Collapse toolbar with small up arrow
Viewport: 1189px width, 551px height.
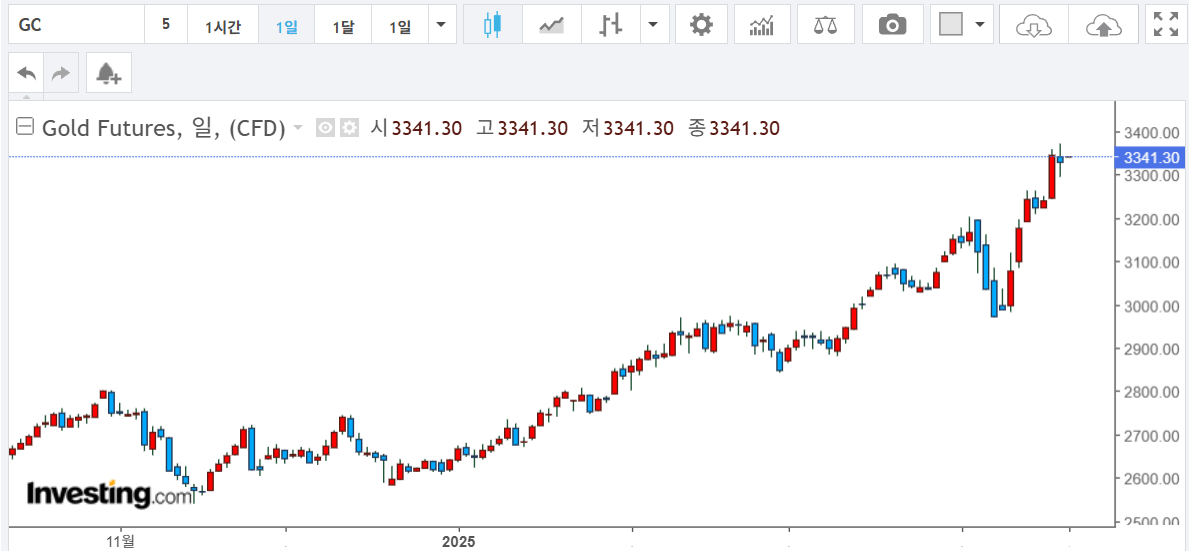point(27,96)
